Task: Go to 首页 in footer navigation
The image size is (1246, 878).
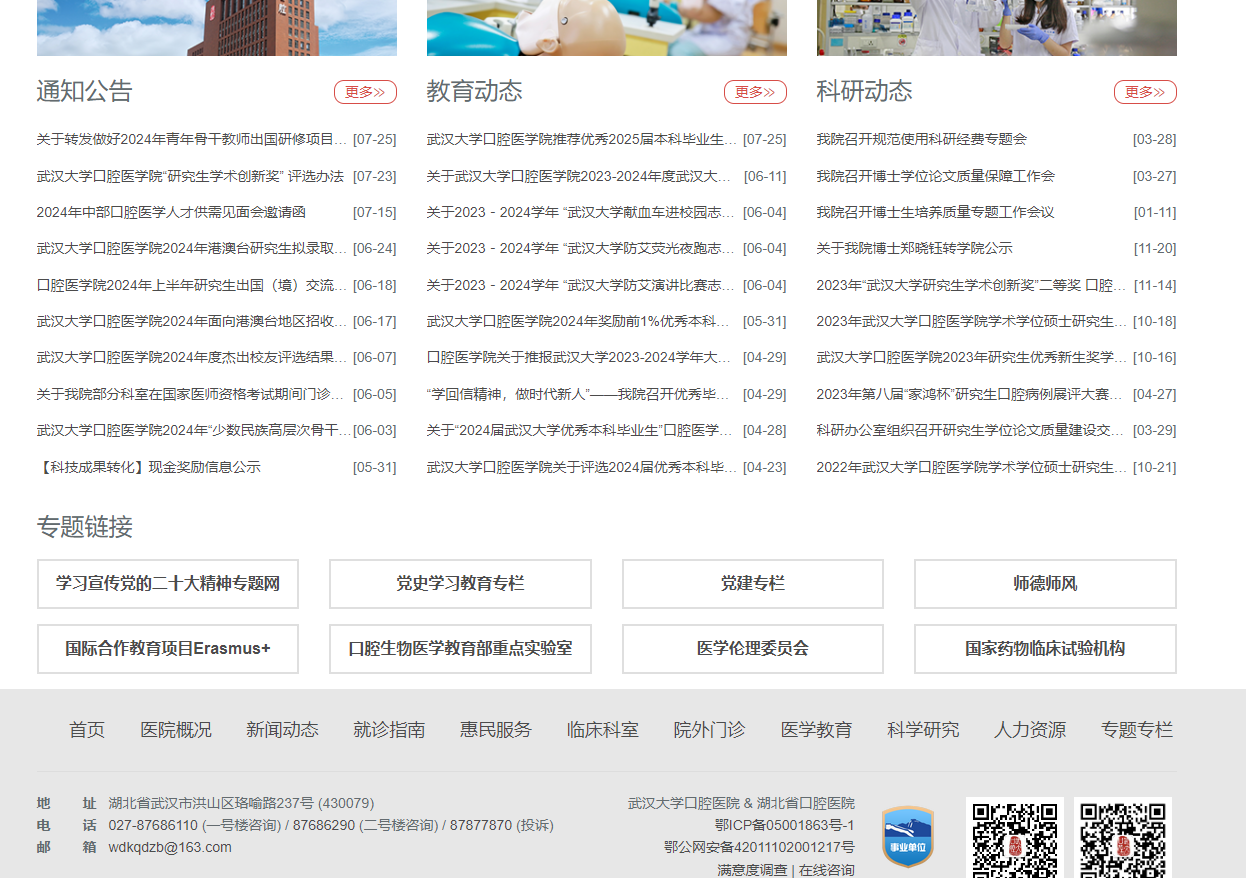Action: tap(87, 730)
